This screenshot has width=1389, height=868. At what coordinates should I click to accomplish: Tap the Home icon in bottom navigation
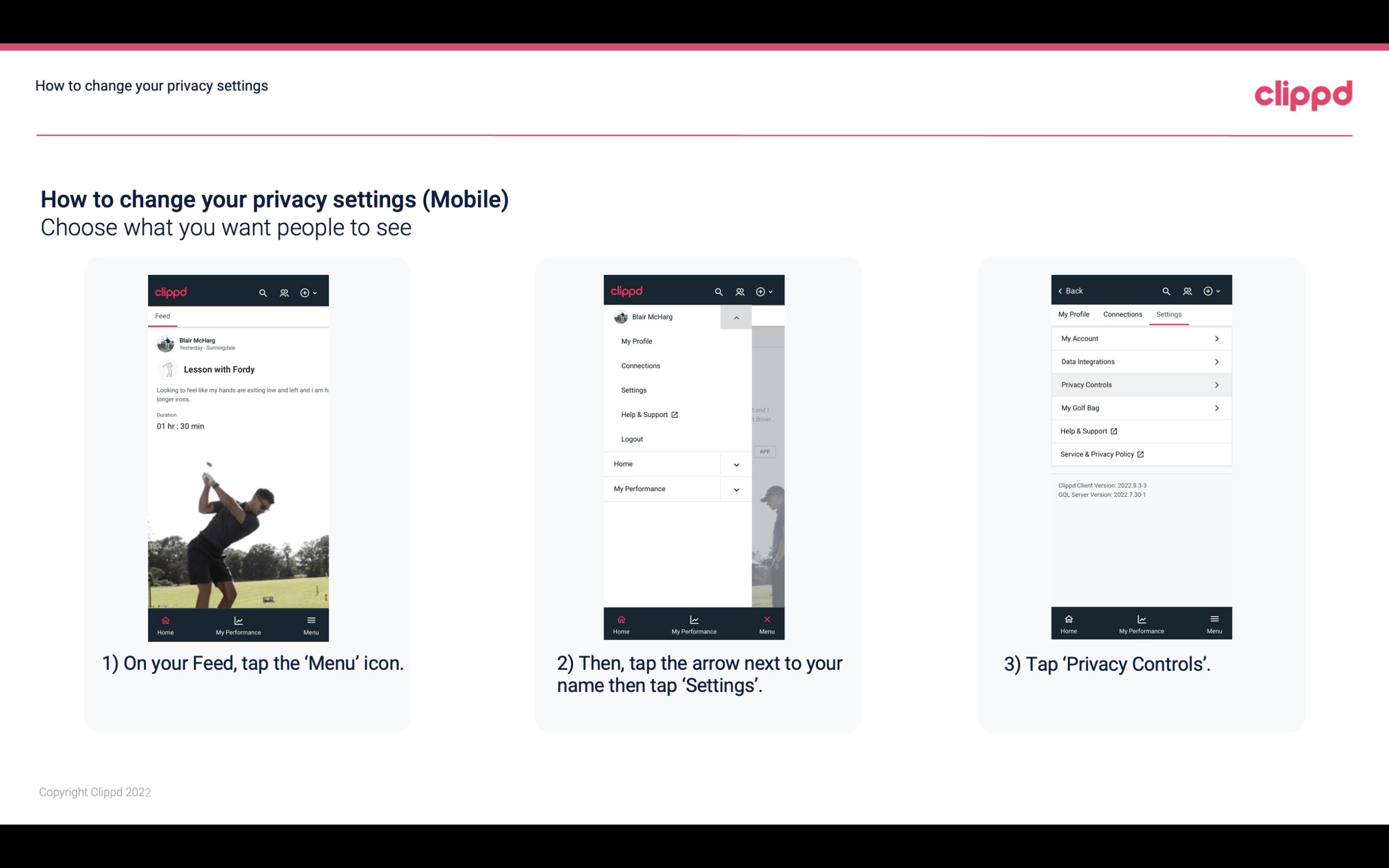[x=165, y=623]
